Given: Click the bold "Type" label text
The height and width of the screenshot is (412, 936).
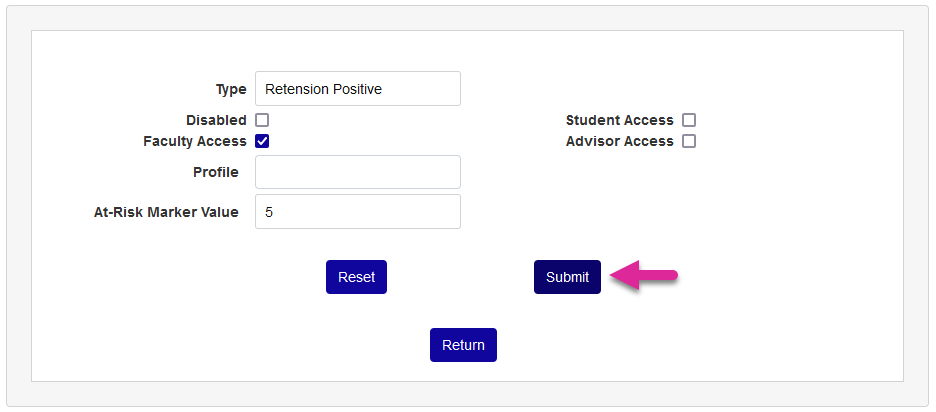Looking at the screenshot, I should pyautogui.click(x=231, y=89).
